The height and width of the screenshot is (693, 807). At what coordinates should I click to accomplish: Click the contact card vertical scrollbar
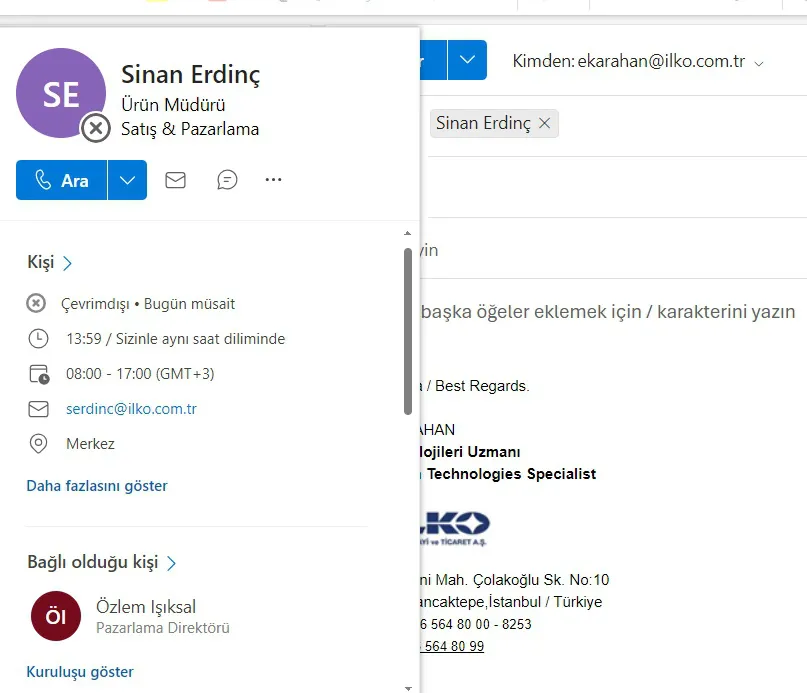pos(408,330)
